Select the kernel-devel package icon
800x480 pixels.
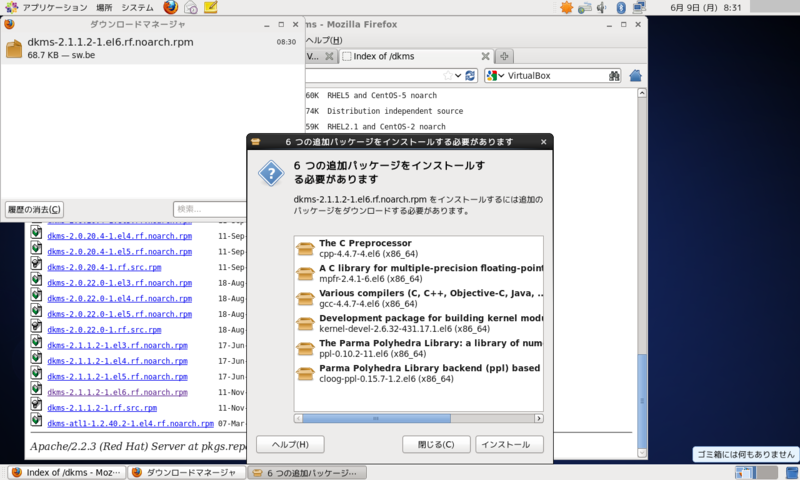click(x=305, y=323)
